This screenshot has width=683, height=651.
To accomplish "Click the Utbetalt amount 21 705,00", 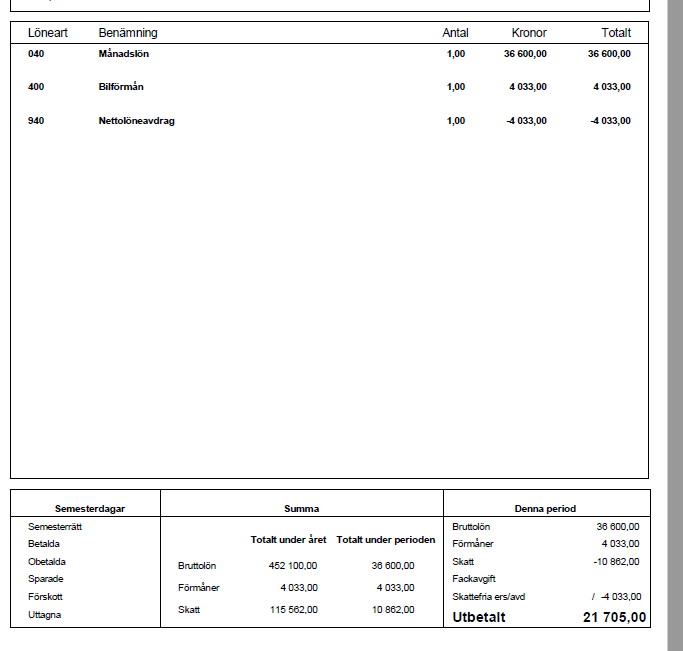I will (614, 617).
